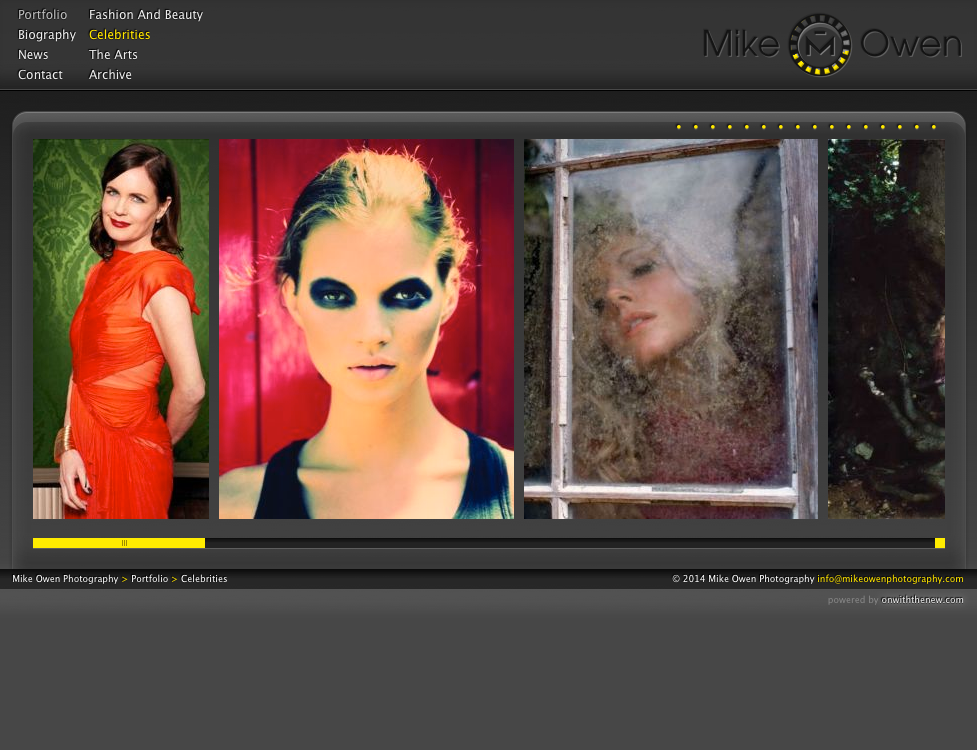Open the Biography page
Viewport: 977px width, 750px height.
[x=47, y=35]
